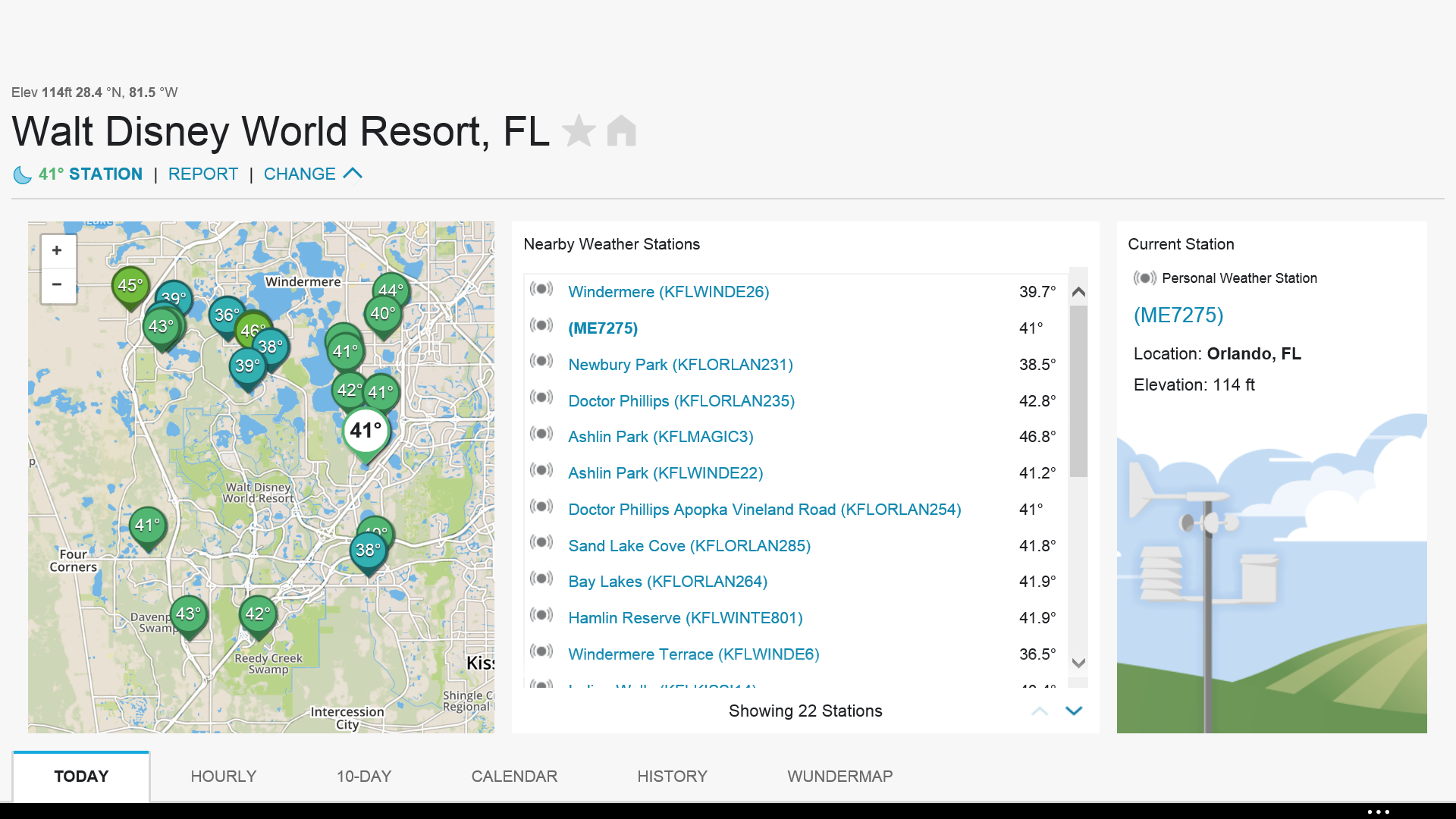Open the REPORT link
Image resolution: width=1456 pixels, height=819 pixels.
(x=202, y=174)
